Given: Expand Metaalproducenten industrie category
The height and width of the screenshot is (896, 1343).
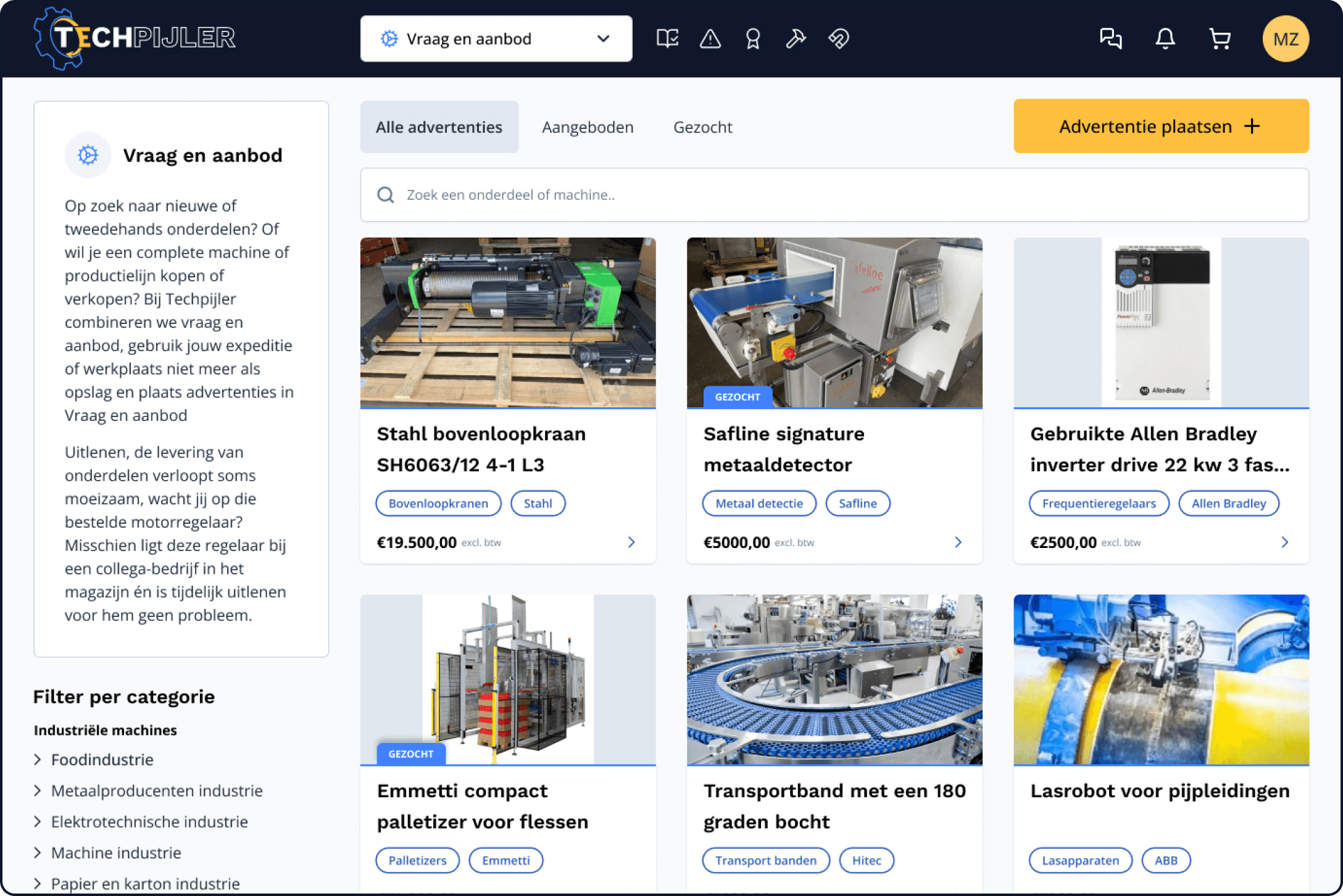Looking at the screenshot, I should tap(156, 790).
